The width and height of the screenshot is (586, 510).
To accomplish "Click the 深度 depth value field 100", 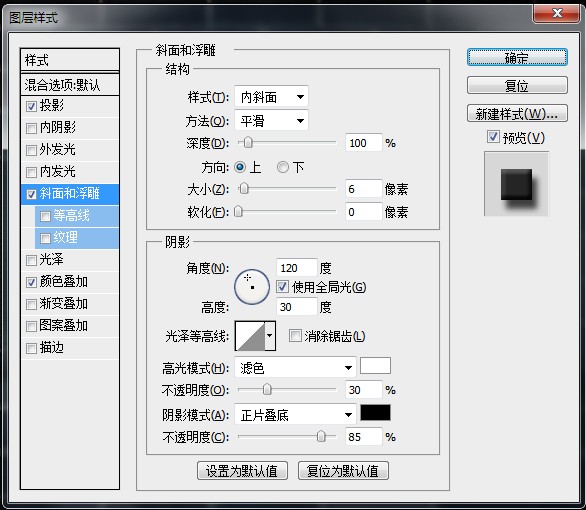I will [364, 143].
